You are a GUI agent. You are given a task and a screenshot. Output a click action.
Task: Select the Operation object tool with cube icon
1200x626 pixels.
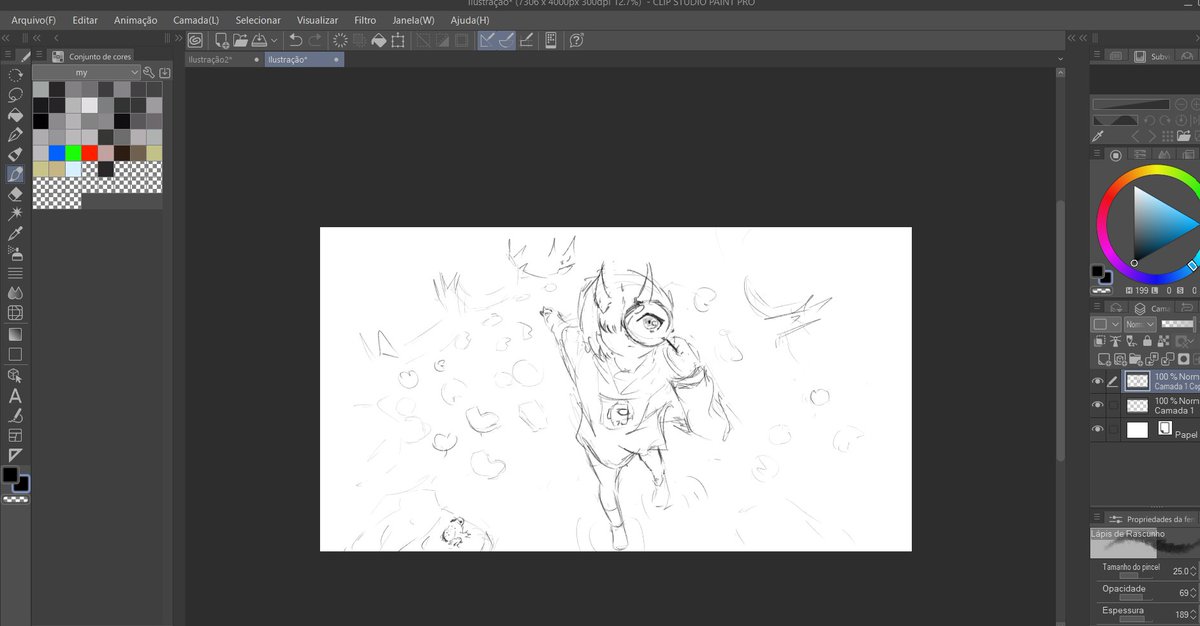pyautogui.click(x=15, y=375)
